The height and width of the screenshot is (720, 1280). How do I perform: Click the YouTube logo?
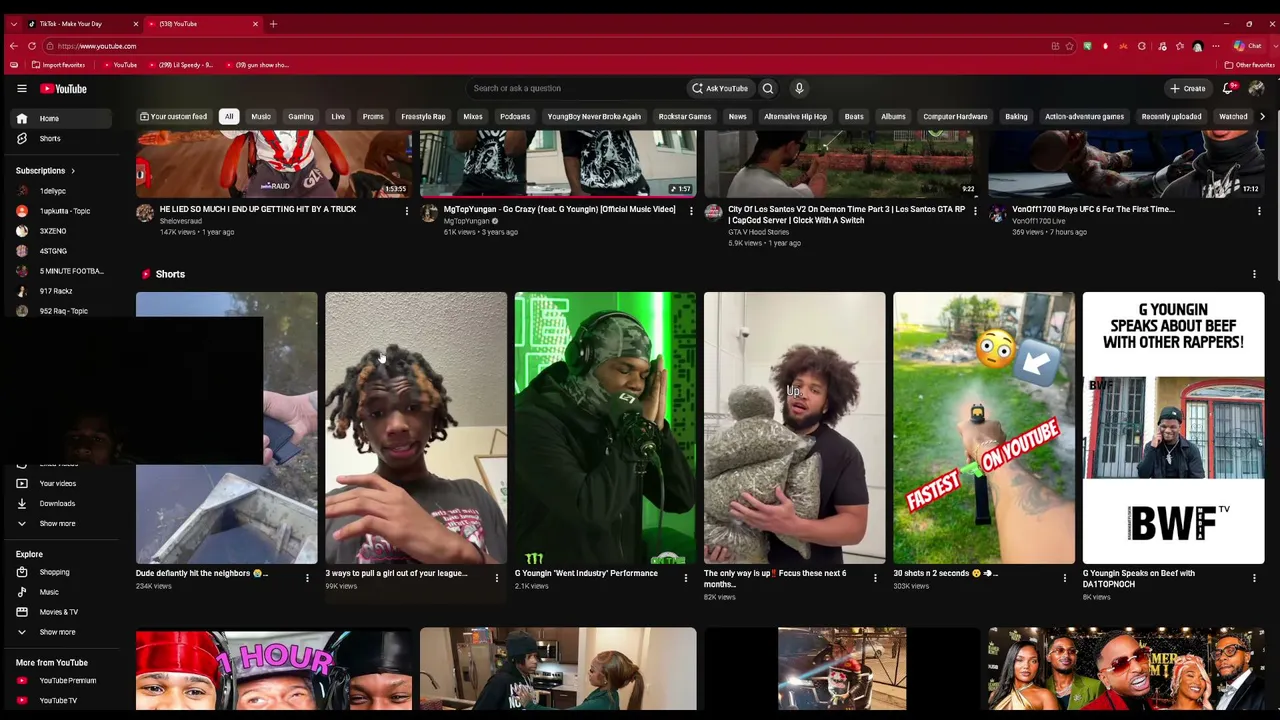click(x=63, y=89)
